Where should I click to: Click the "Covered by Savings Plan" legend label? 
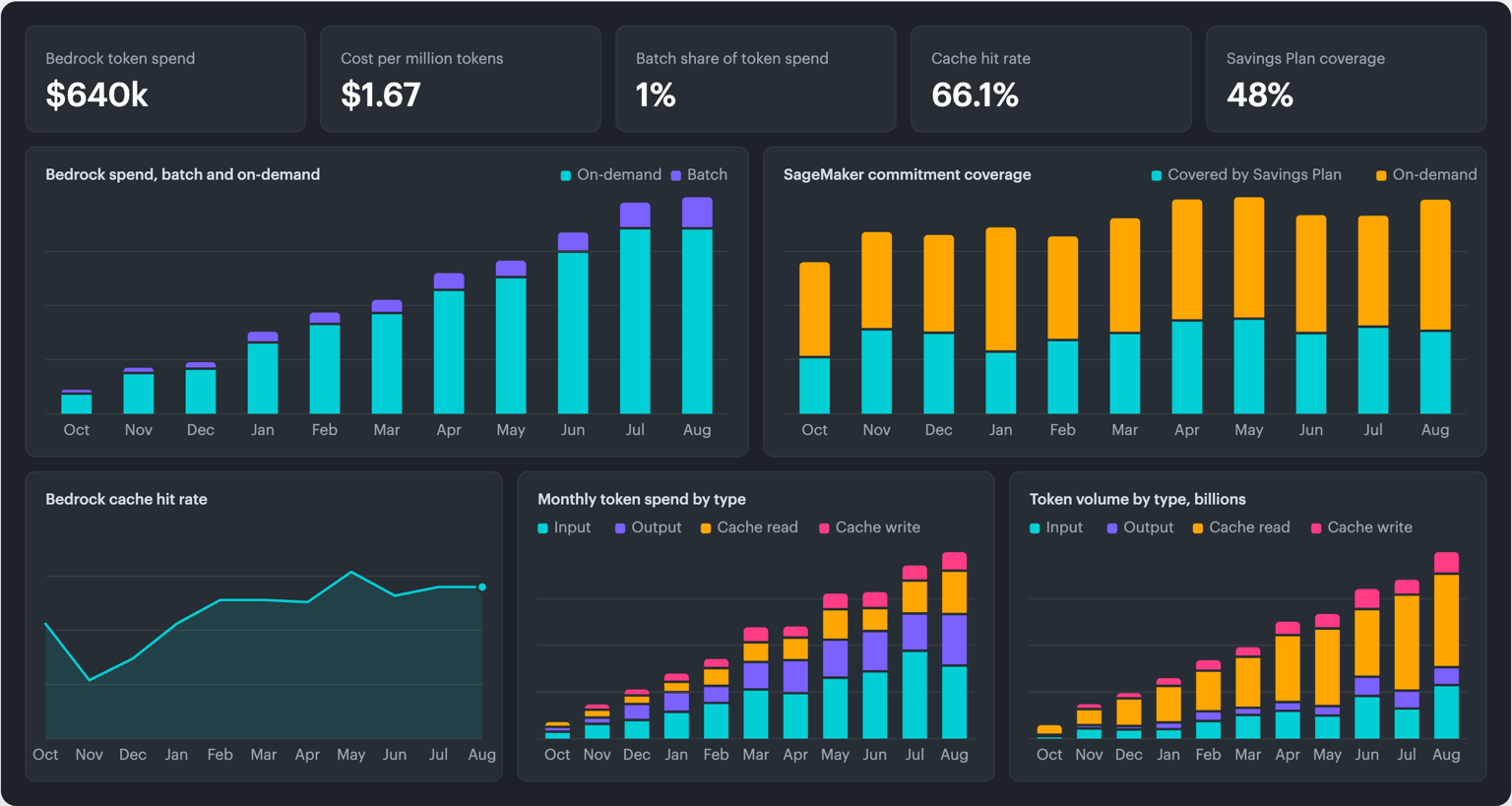pyautogui.click(x=1254, y=174)
